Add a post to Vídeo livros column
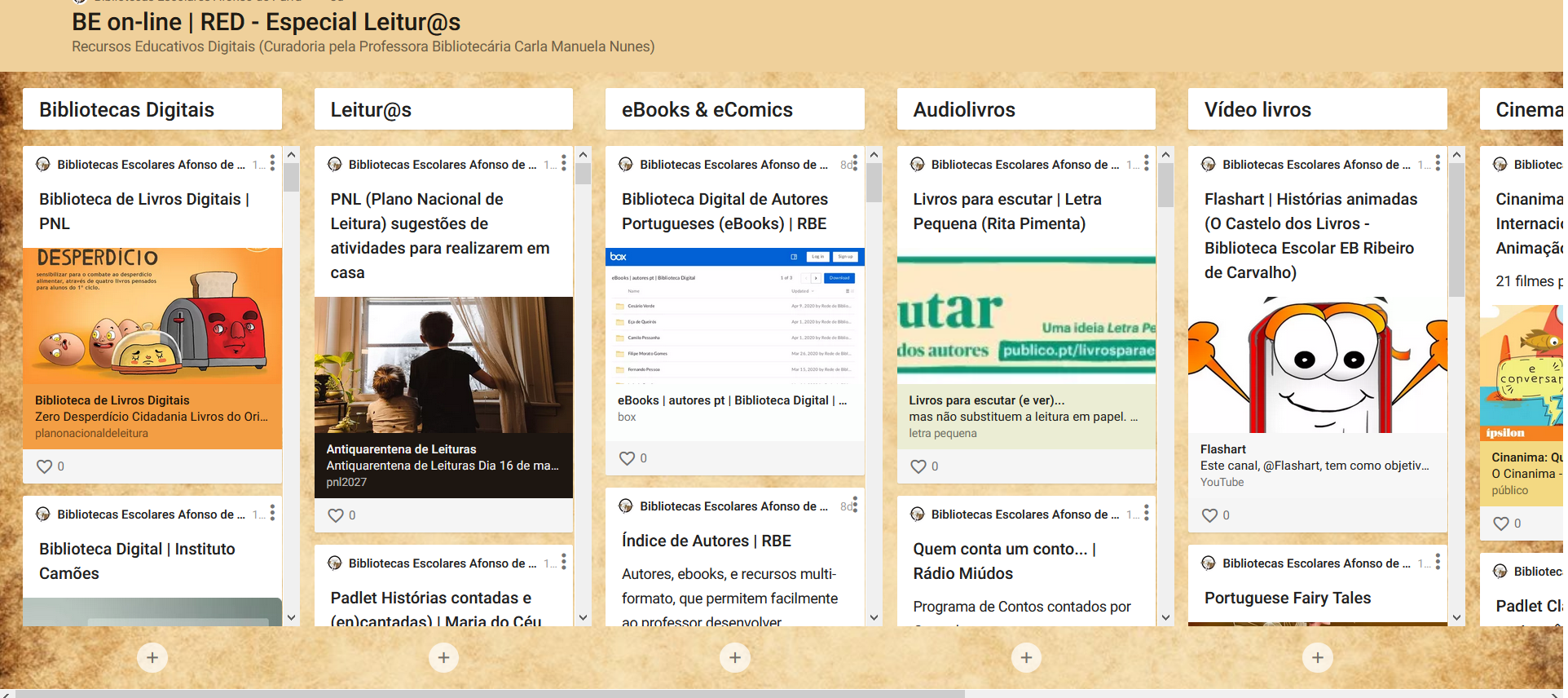Image resolution: width=1568 pixels, height=698 pixels. 1318,657
